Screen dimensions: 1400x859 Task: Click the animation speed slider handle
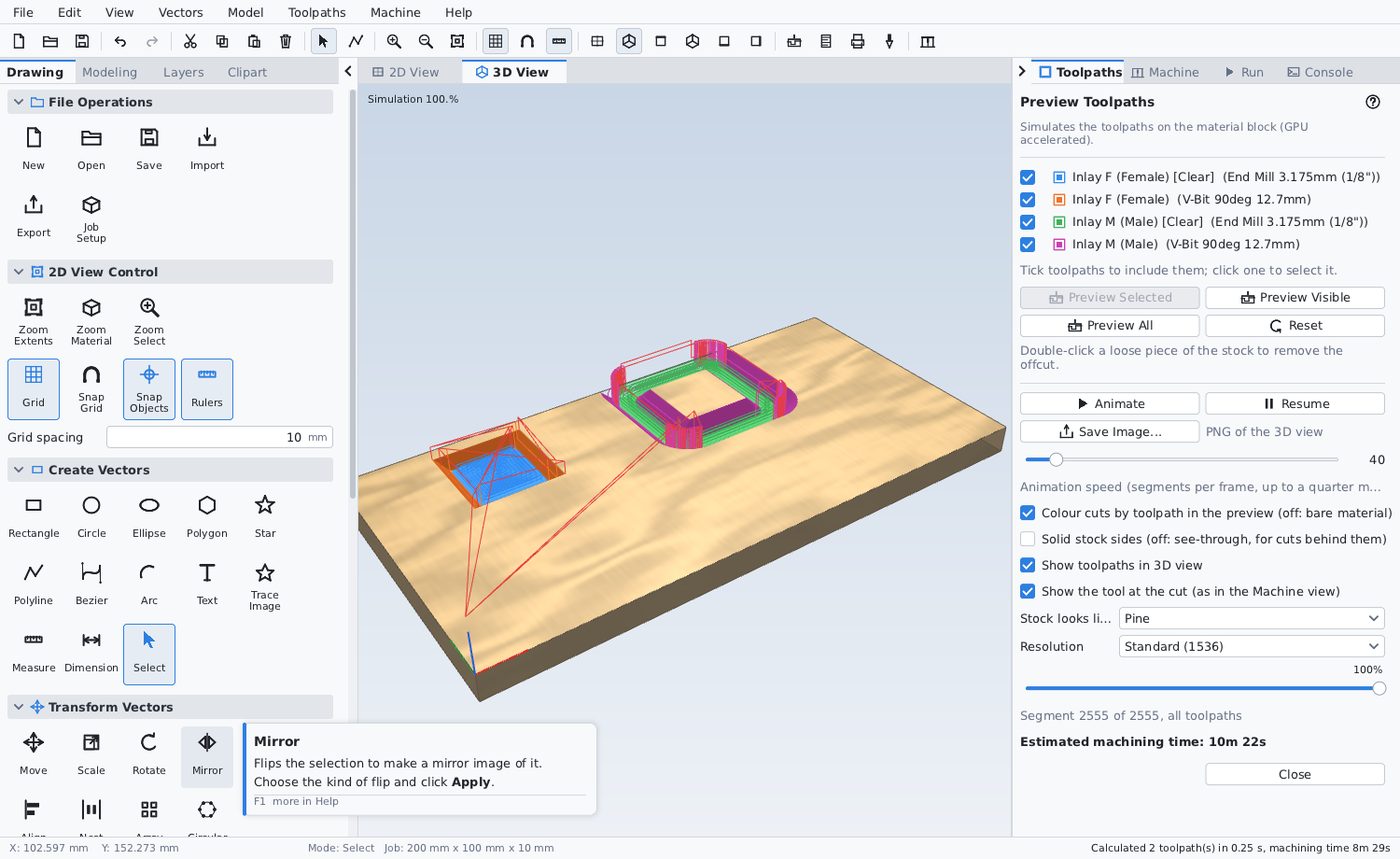(1055, 460)
